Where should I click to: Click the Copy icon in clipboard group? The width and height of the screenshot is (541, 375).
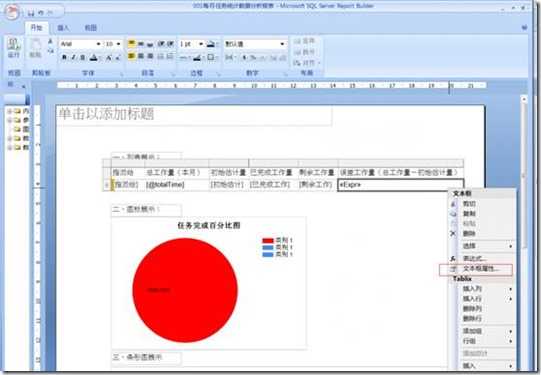tap(50, 51)
